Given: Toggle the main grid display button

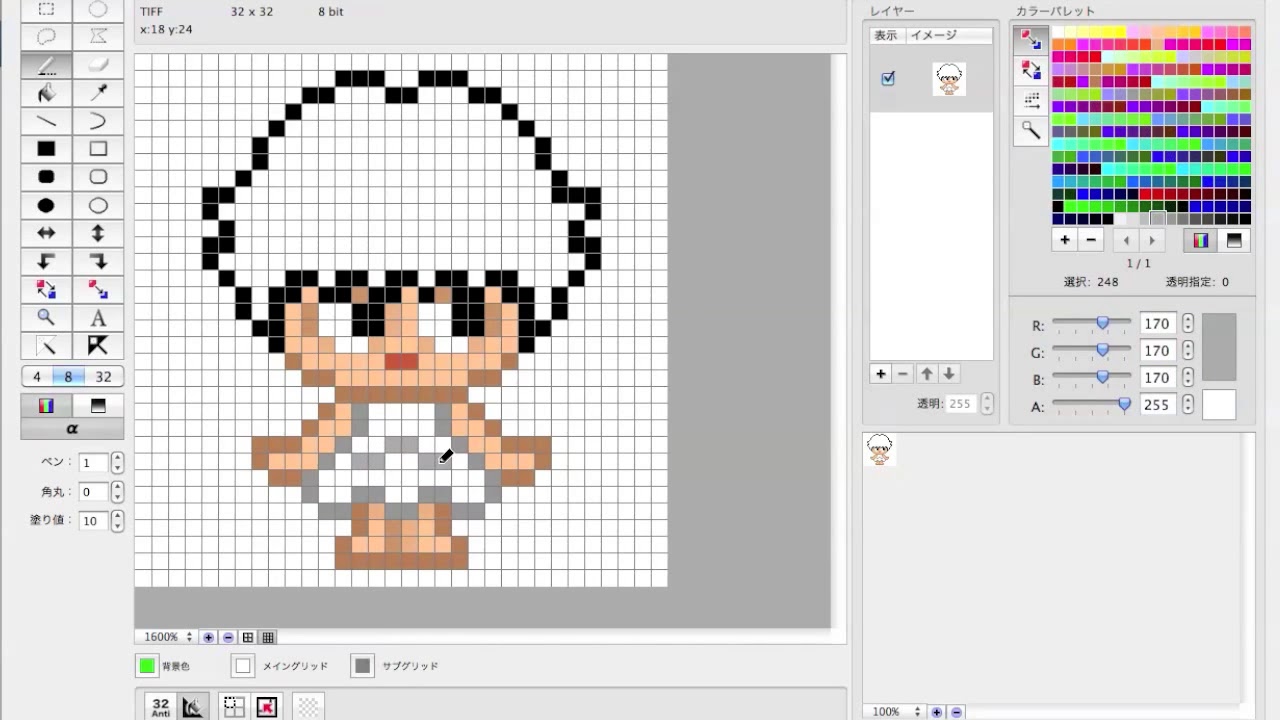Looking at the screenshot, I should (248, 637).
